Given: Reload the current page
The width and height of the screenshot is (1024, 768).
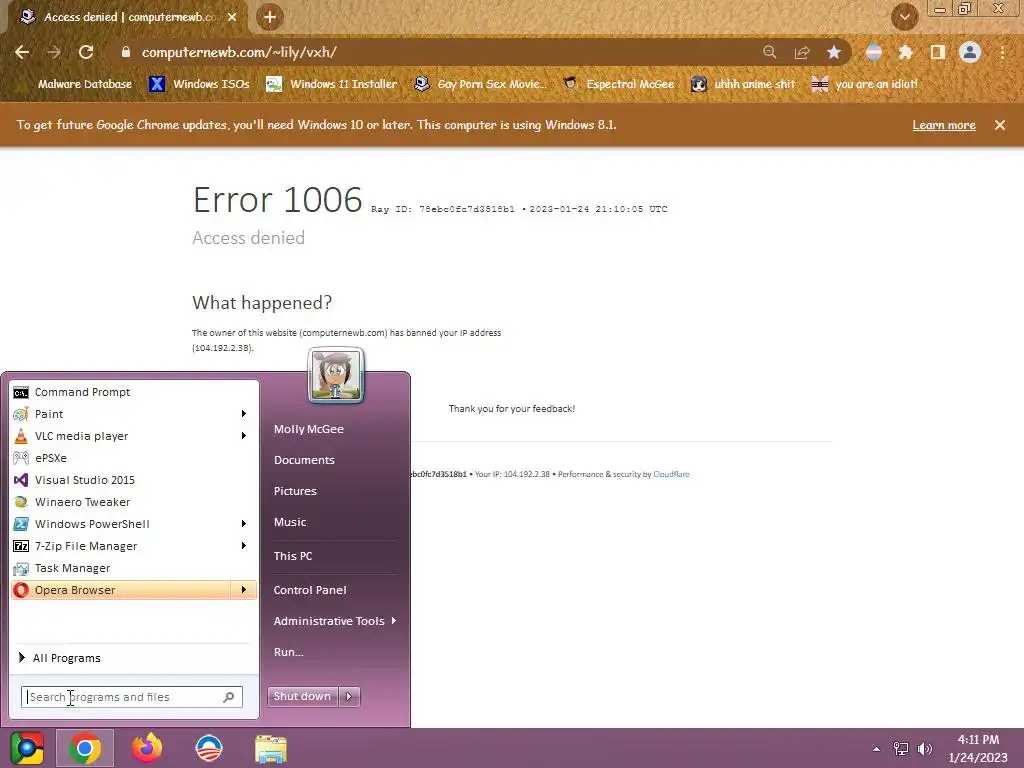Looking at the screenshot, I should [x=86, y=52].
